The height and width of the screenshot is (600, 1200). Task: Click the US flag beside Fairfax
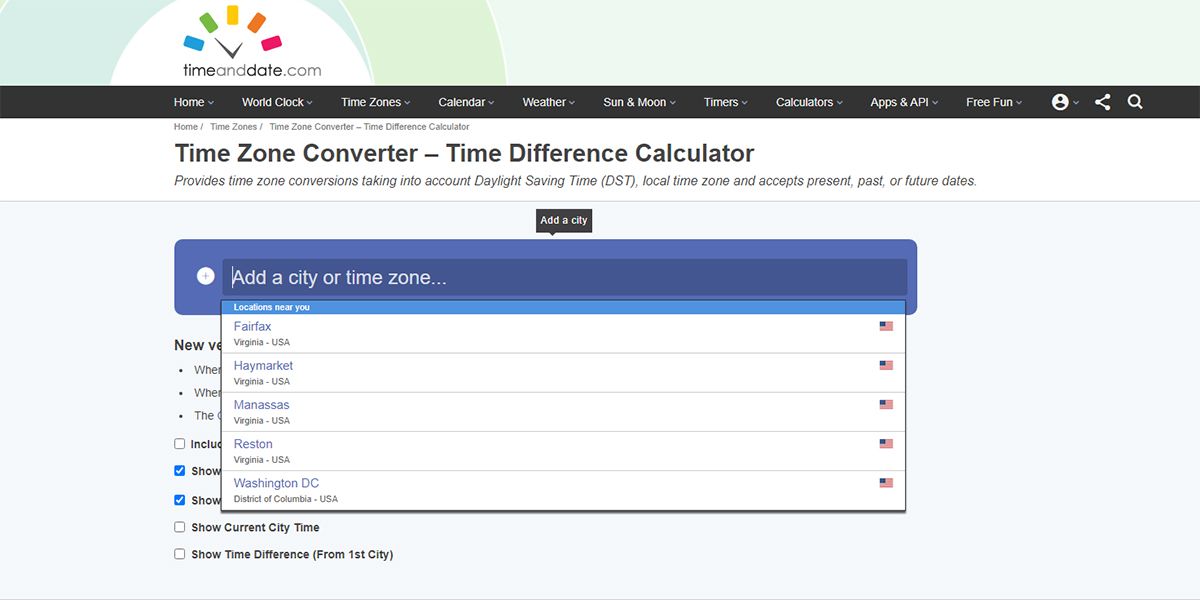(886, 326)
